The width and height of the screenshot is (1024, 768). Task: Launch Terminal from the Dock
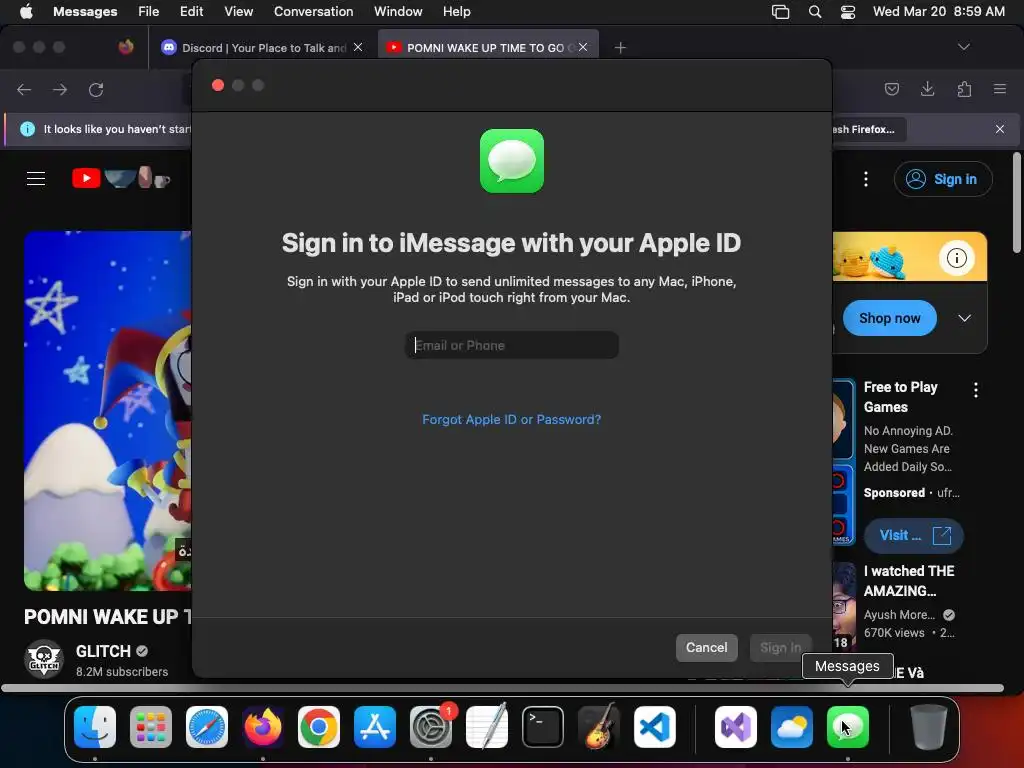click(x=543, y=727)
